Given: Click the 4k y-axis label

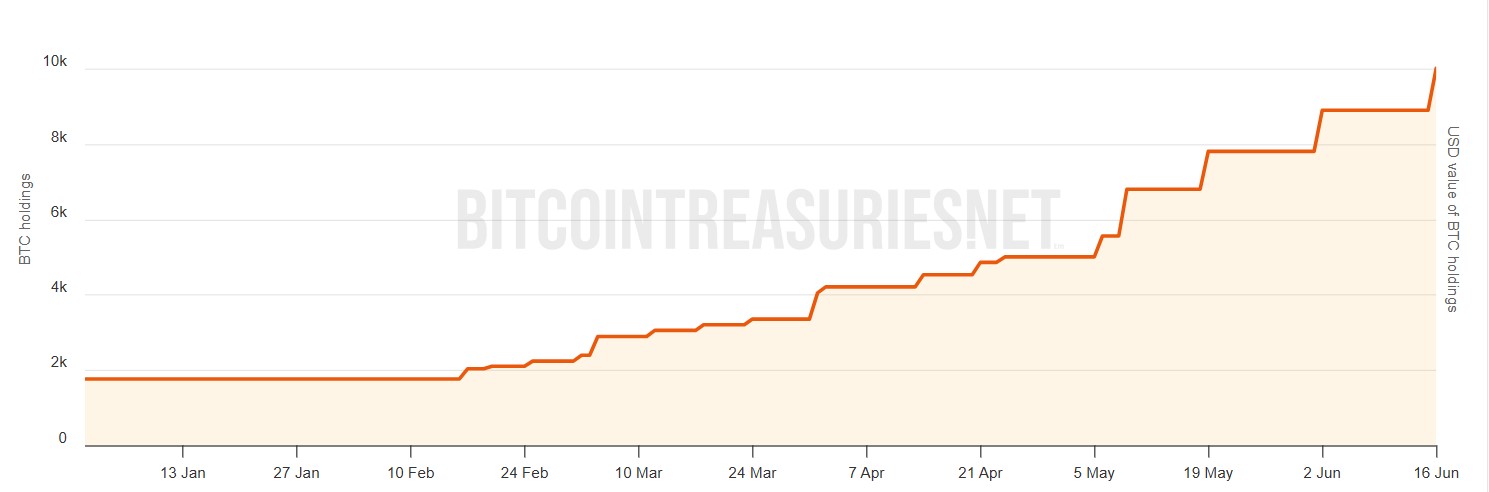Looking at the screenshot, I should tap(57, 288).
